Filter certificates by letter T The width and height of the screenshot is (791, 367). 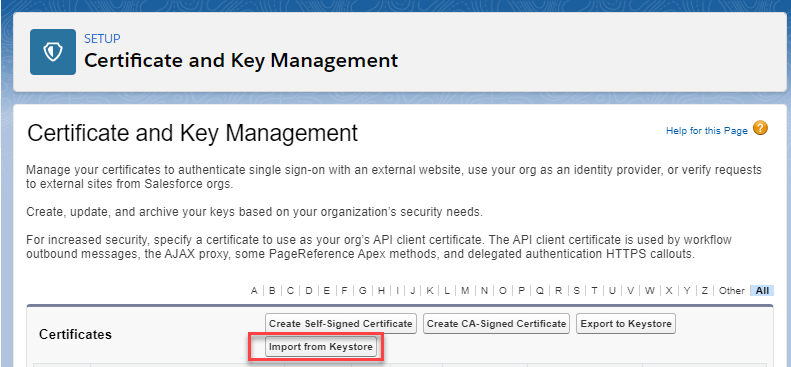tap(594, 291)
